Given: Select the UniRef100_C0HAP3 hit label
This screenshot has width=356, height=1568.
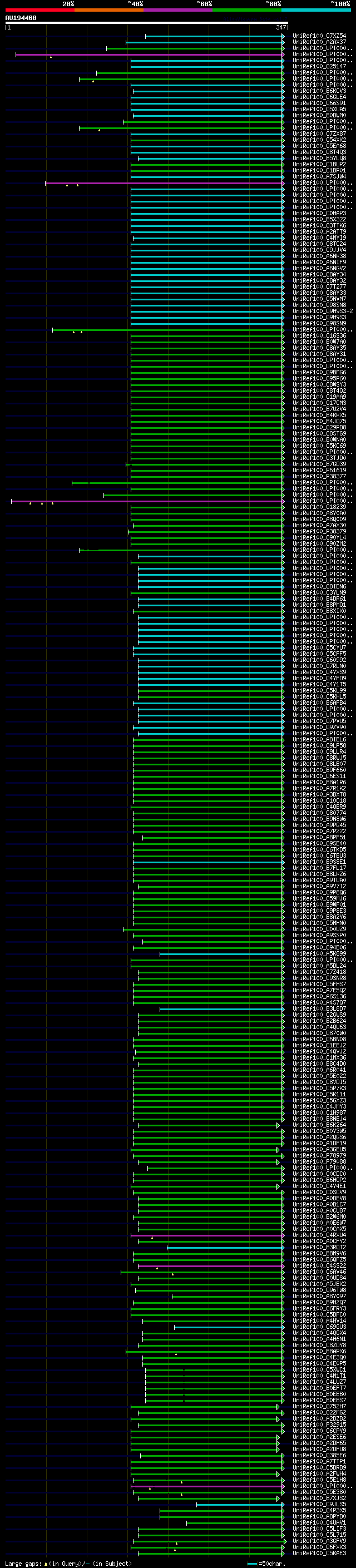Looking at the screenshot, I should [x=319, y=213].
